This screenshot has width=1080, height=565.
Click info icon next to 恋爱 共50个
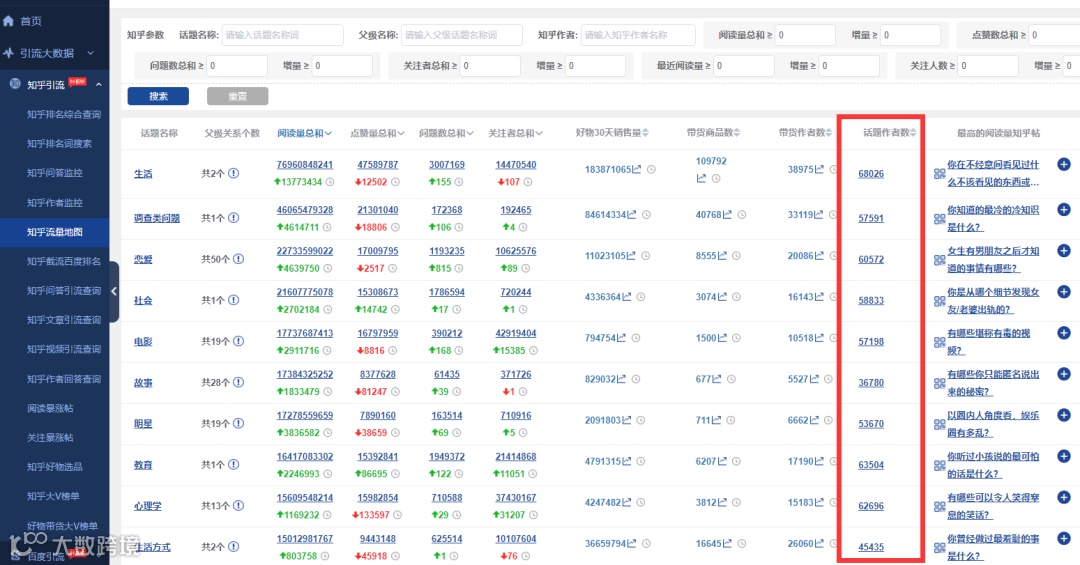pos(238,259)
